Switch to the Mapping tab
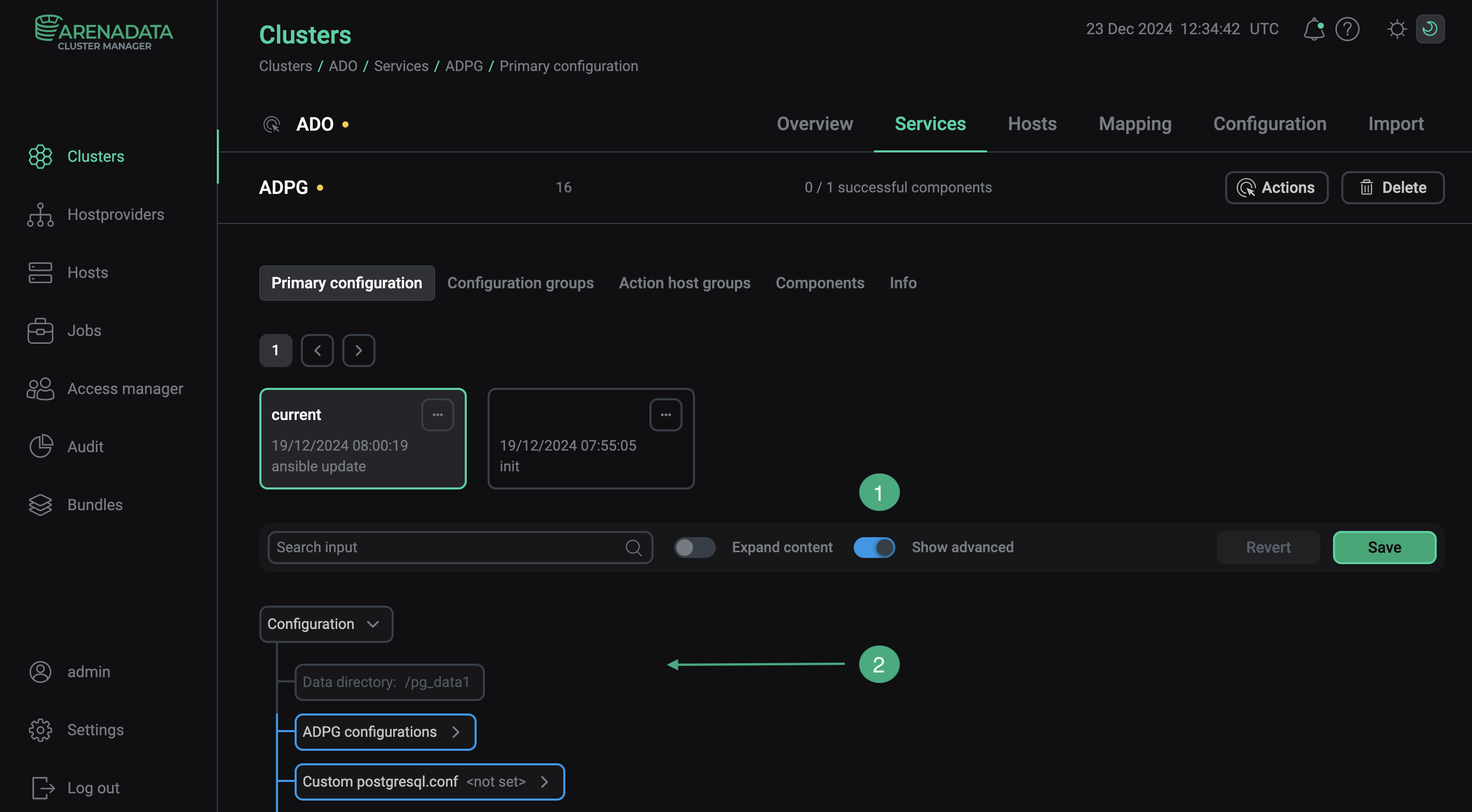The height and width of the screenshot is (812, 1472). coord(1134,124)
